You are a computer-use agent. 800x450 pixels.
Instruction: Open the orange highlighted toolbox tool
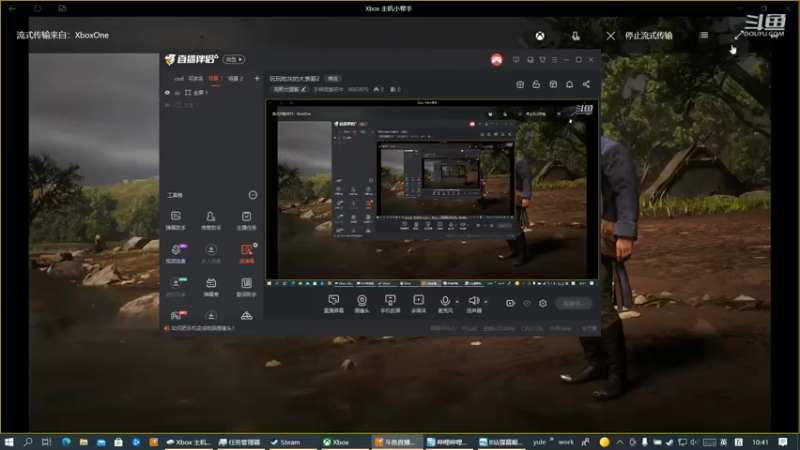point(247,254)
